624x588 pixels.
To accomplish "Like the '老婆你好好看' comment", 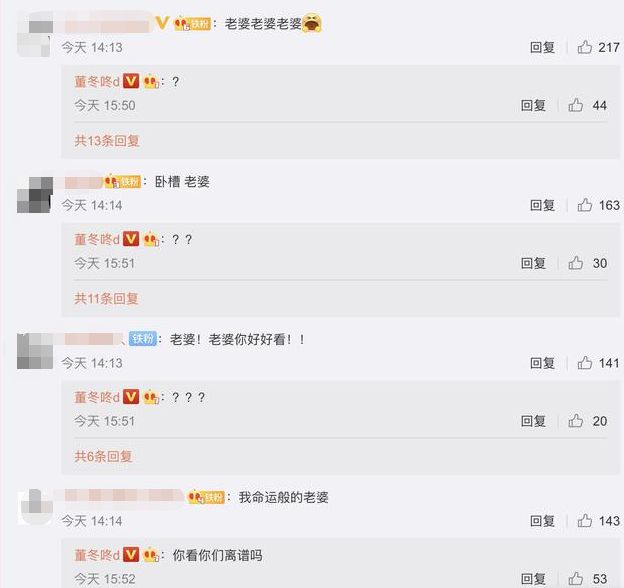I will 585,363.
